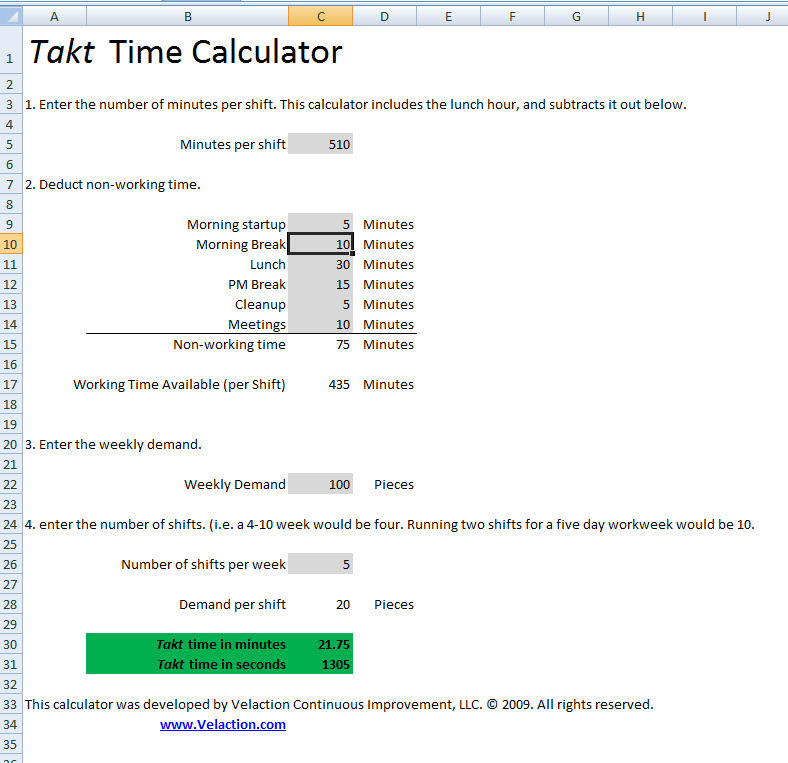Click the Velaction copyright notice text
The width and height of the screenshot is (788, 763).
(x=339, y=705)
